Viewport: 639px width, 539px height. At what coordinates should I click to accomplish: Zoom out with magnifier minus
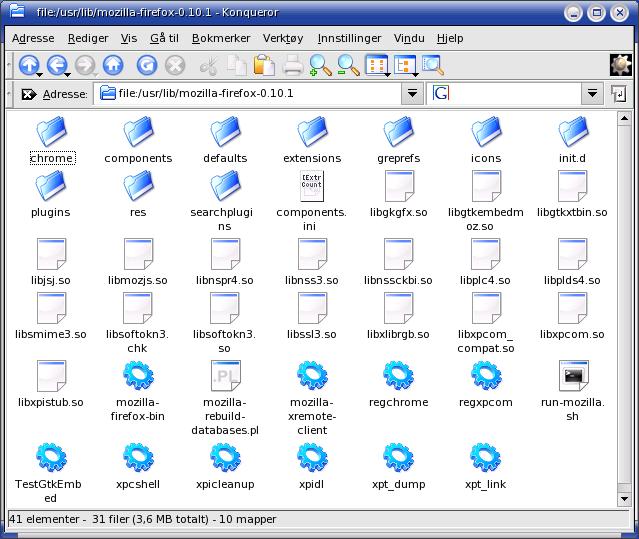(348, 65)
